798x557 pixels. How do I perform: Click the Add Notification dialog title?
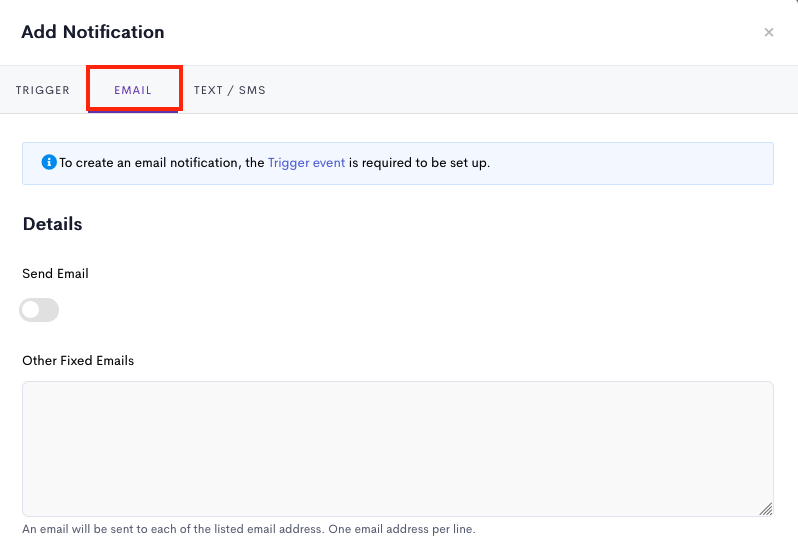click(93, 32)
